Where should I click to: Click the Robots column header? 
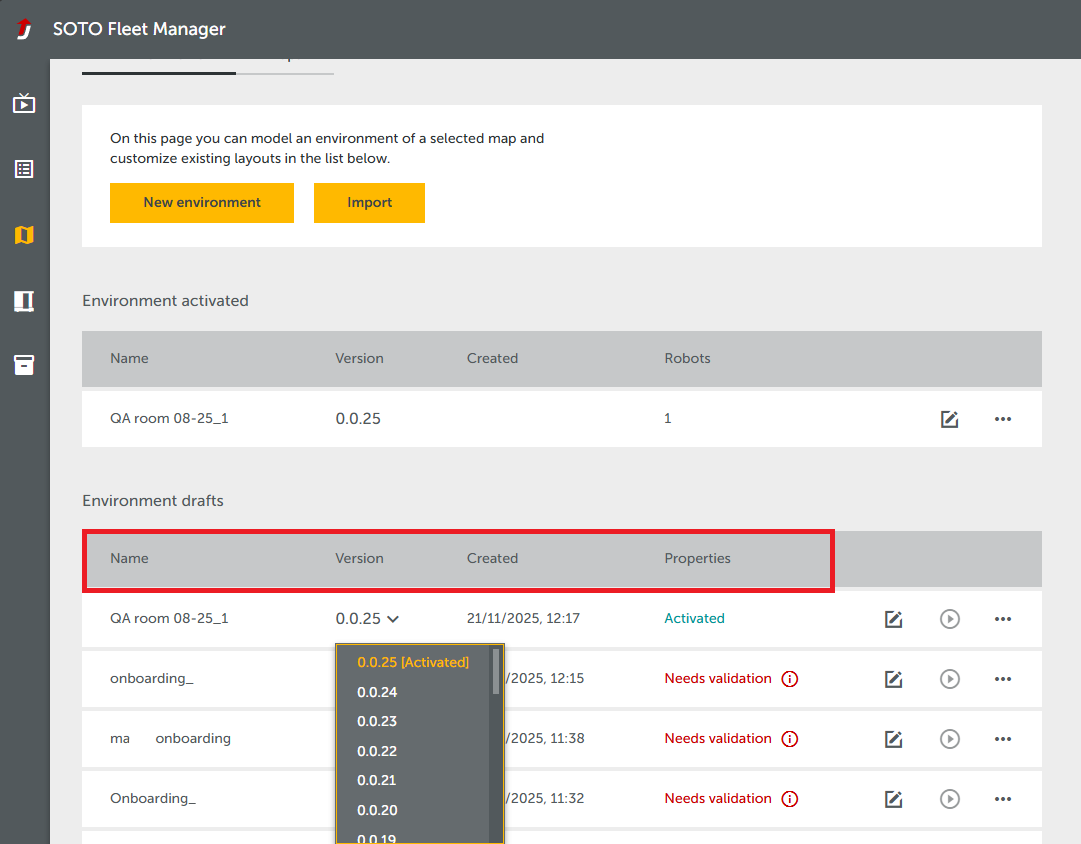(687, 358)
